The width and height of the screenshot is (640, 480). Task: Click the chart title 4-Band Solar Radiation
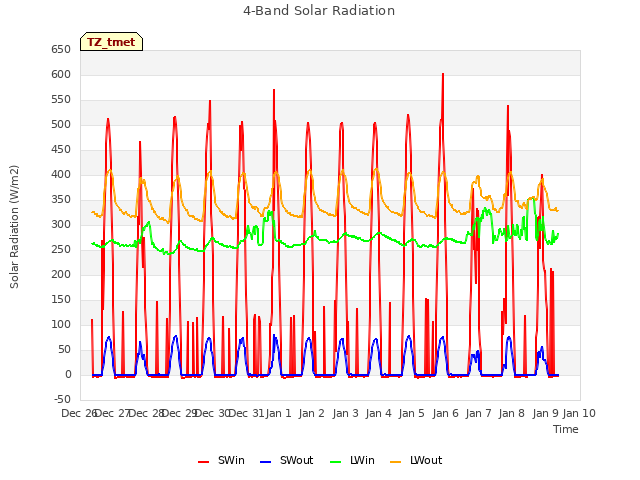[319, 11]
